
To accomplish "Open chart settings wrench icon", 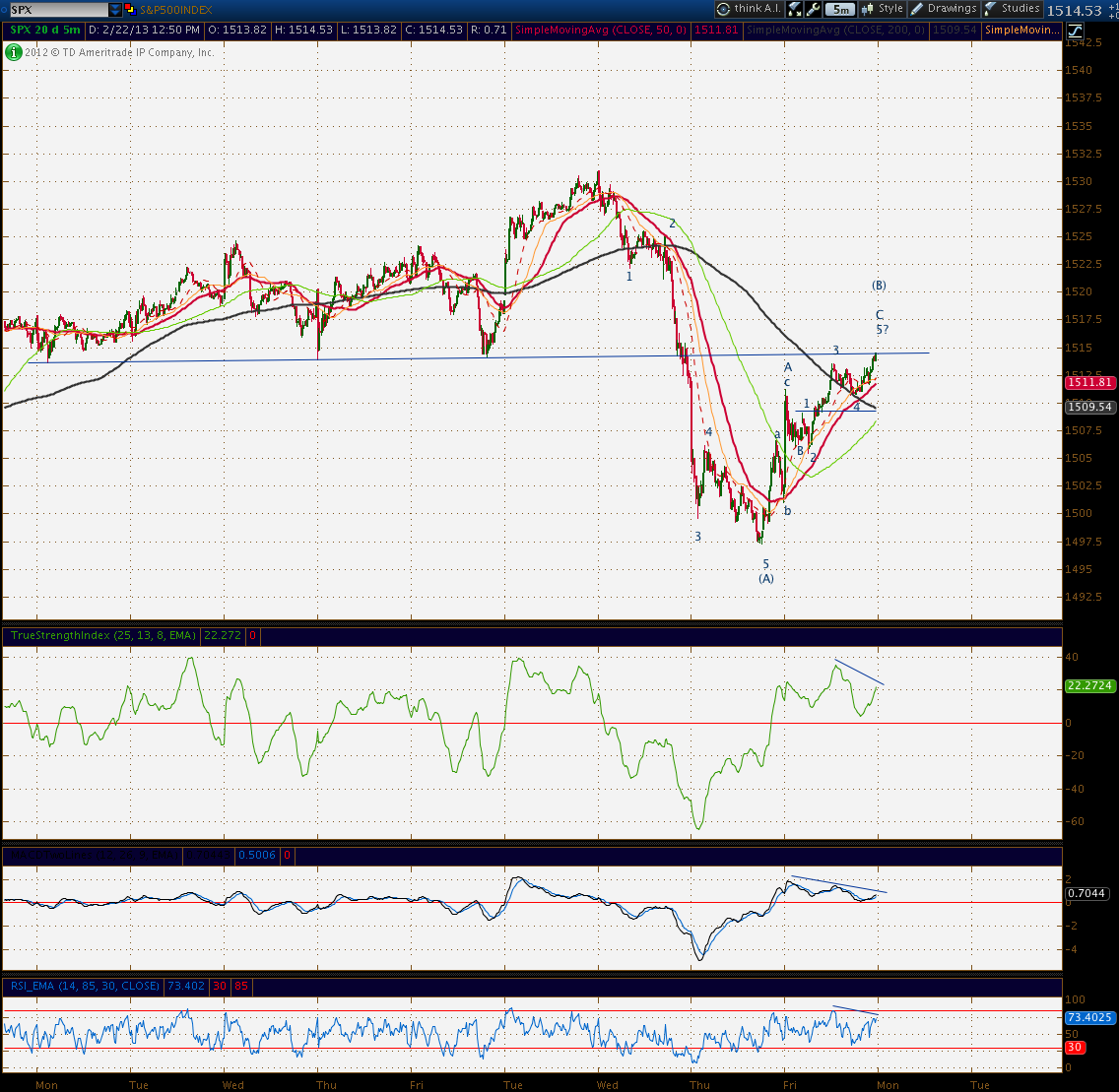I will click(813, 9).
